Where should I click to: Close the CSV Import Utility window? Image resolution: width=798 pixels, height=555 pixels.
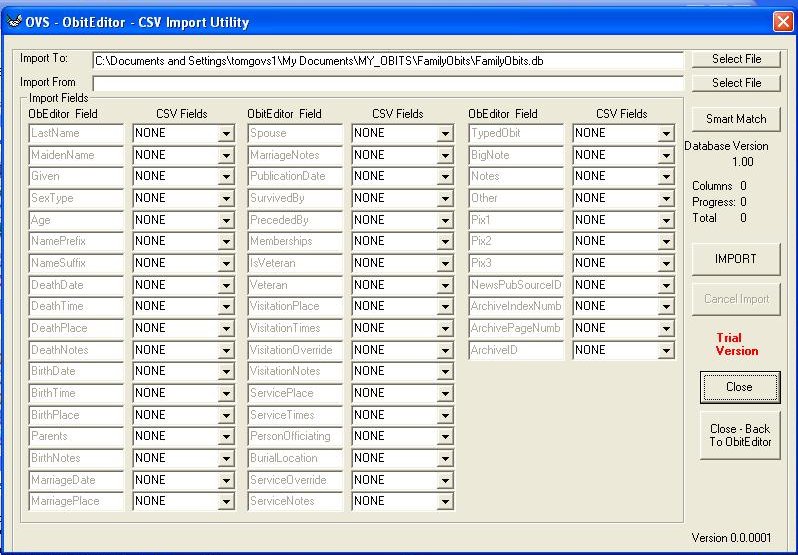click(x=782, y=22)
